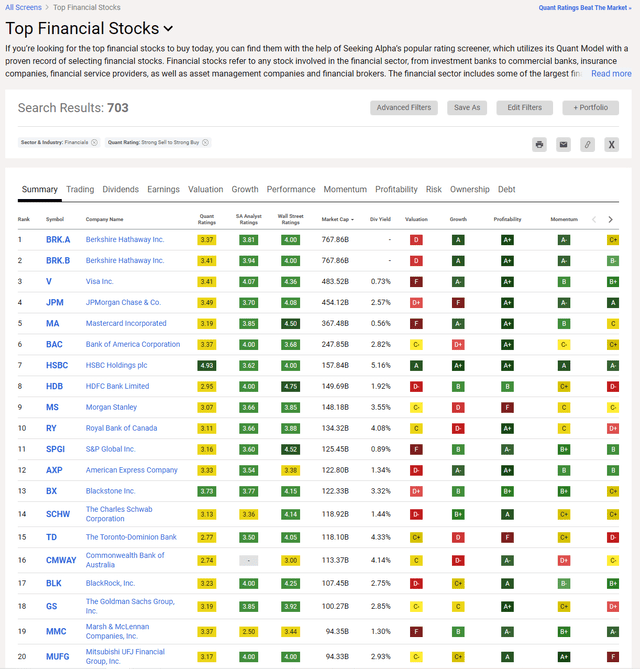Go to previous table columns arrow
The image size is (640, 669).
(594, 219)
